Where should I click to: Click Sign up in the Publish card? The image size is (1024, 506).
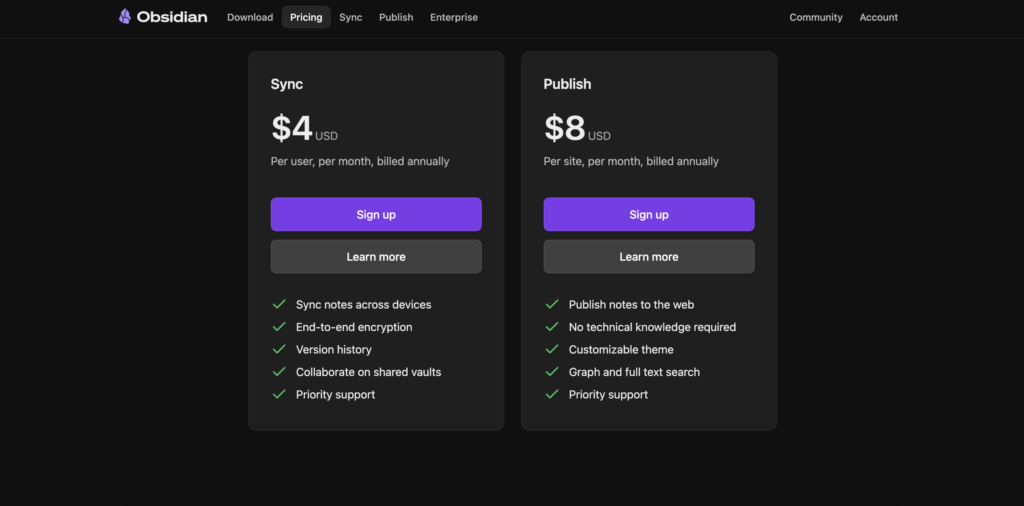click(x=649, y=214)
